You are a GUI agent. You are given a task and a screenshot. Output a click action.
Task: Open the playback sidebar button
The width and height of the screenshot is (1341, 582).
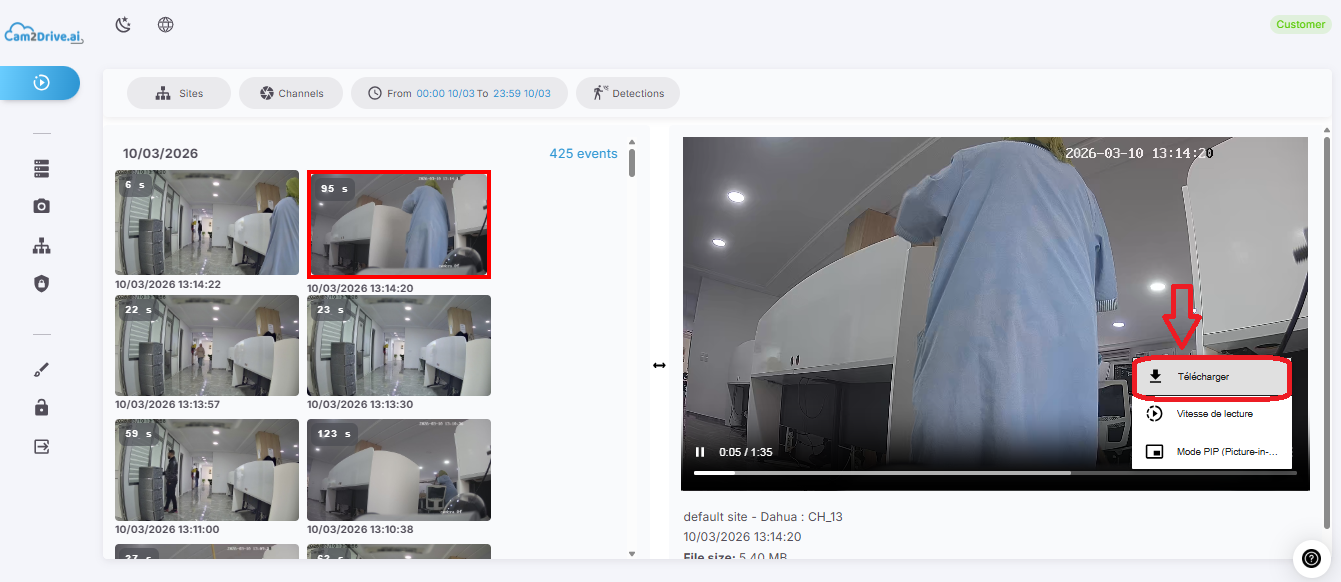pos(40,83)
